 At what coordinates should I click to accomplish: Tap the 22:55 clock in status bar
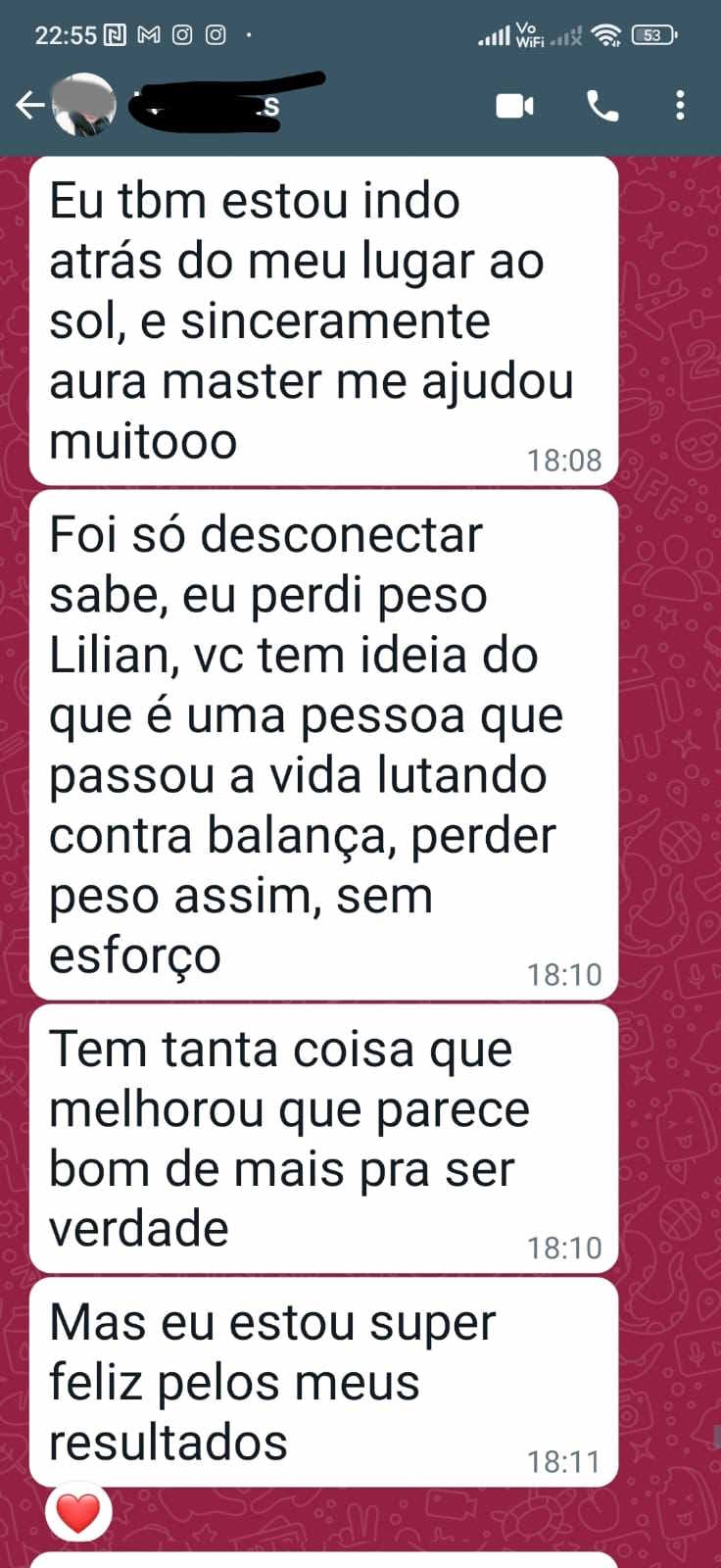pos(66,35)
